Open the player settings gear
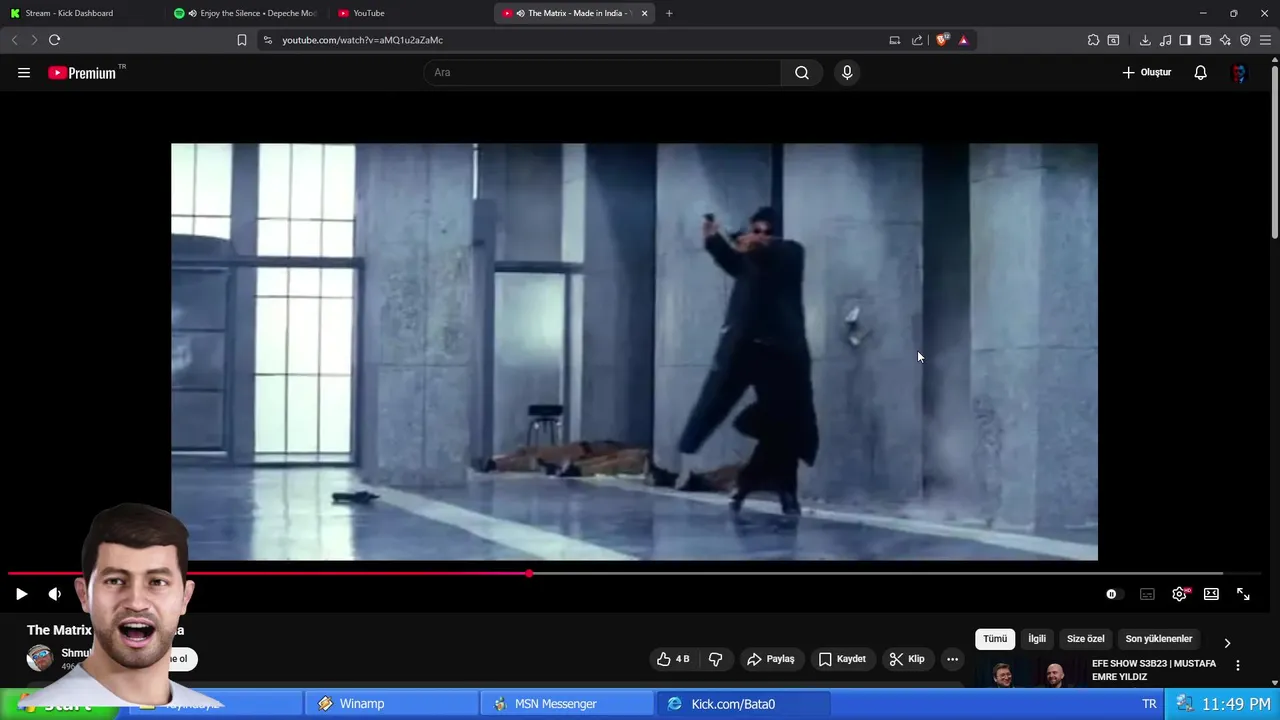The image size is (1280, 720). coord(1180,594)
